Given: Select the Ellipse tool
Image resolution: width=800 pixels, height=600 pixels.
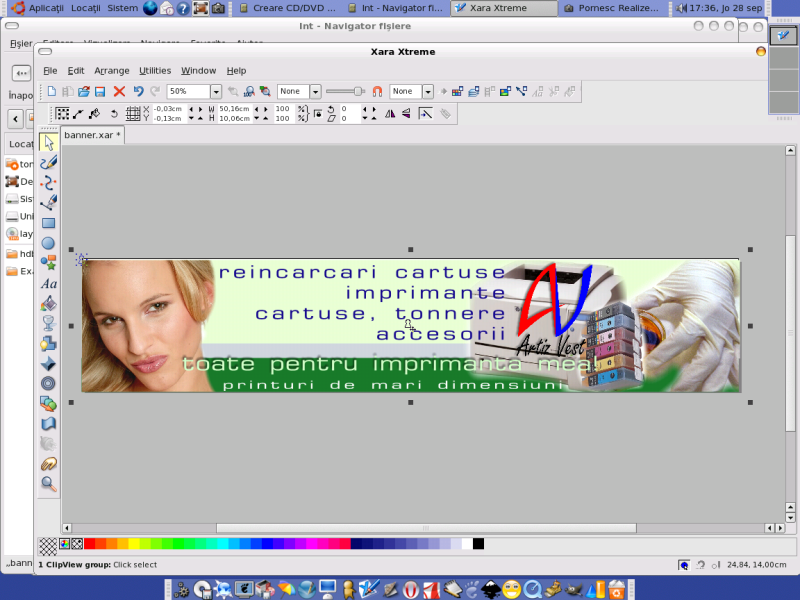Looking at the screenshot, I should (x=48, y=243).
